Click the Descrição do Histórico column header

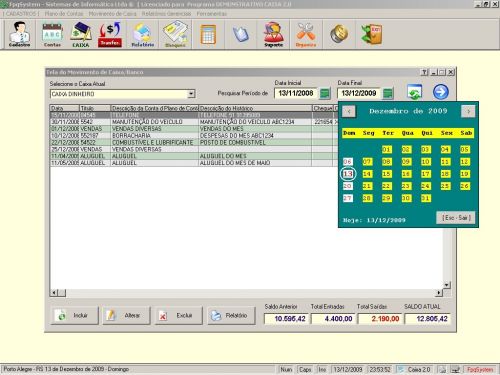pos(255,108)
